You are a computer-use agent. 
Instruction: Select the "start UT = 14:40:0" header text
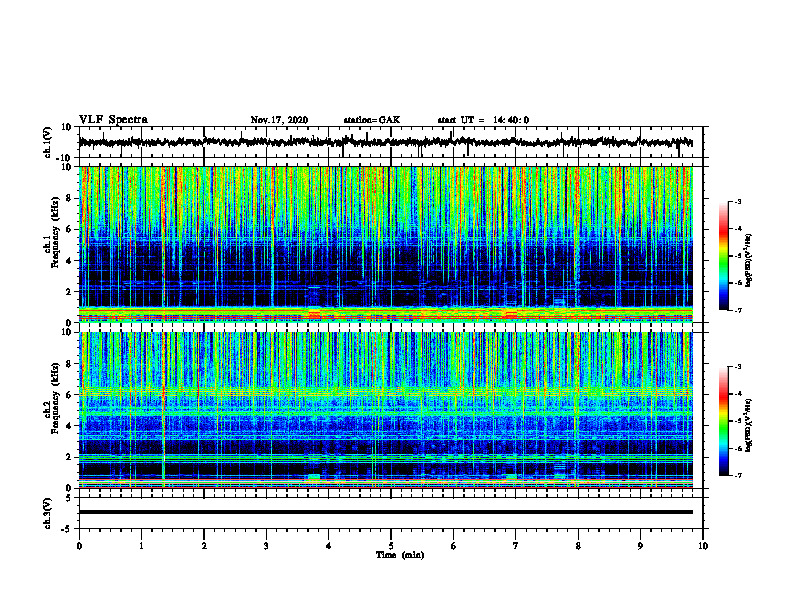(483, 120)
